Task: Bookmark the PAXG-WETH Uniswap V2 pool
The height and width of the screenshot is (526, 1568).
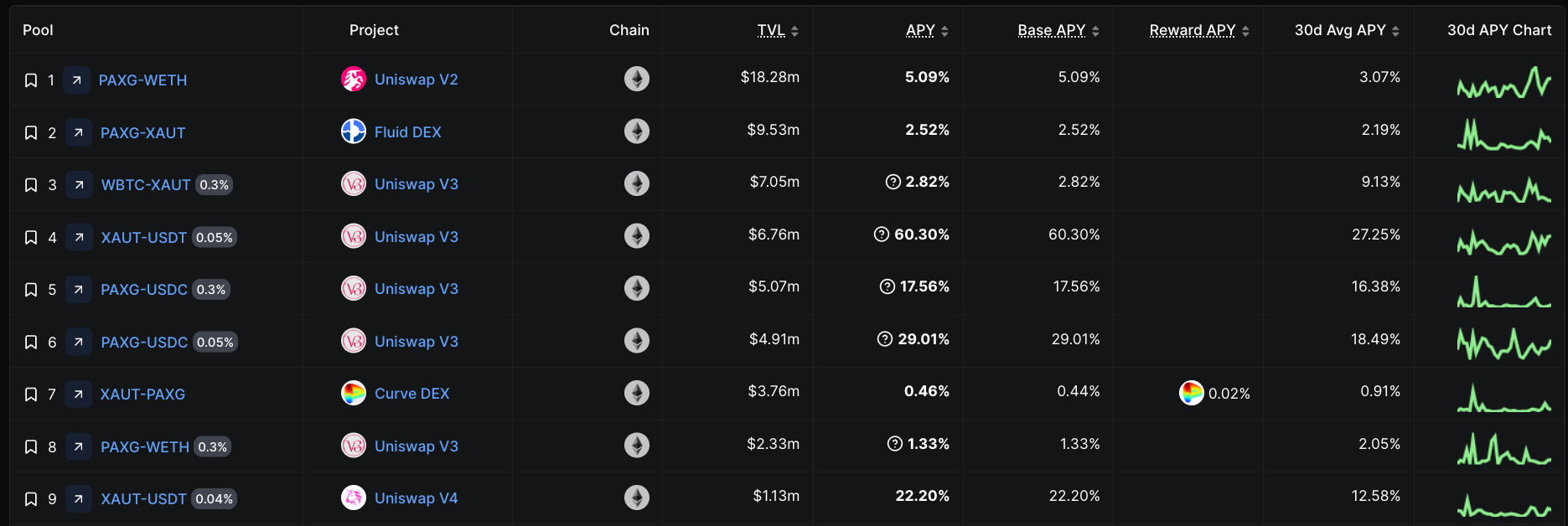Action: [x=31, y=80]
